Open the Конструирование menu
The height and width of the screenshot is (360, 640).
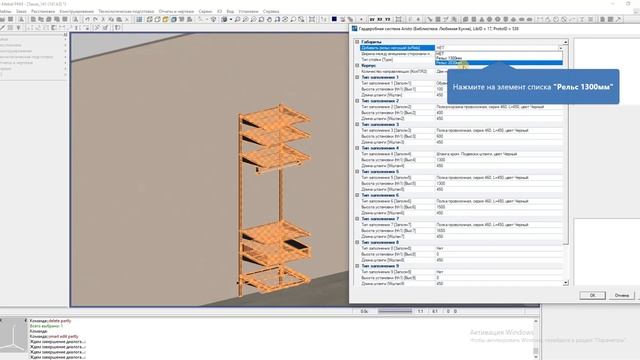(77, 11)
